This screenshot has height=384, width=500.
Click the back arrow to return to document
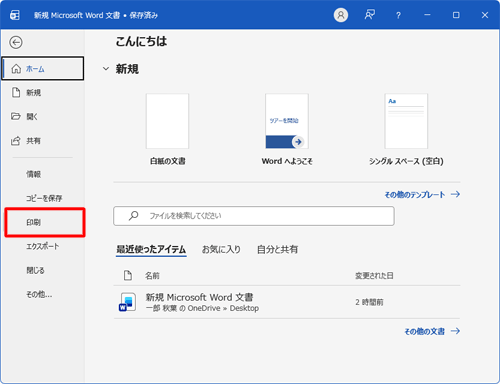click(16, 42)
